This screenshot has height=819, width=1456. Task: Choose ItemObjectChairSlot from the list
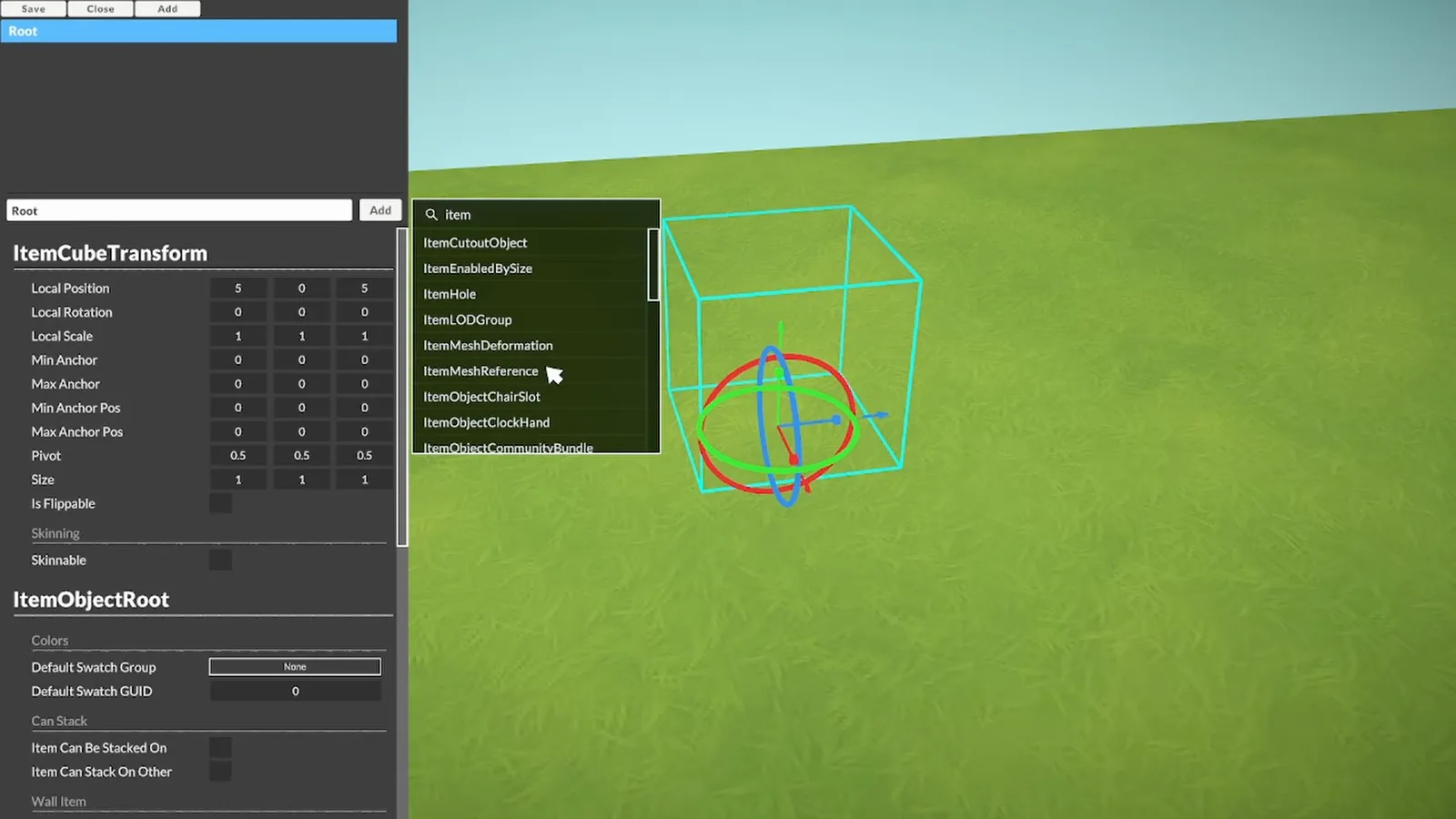(481, 397)
